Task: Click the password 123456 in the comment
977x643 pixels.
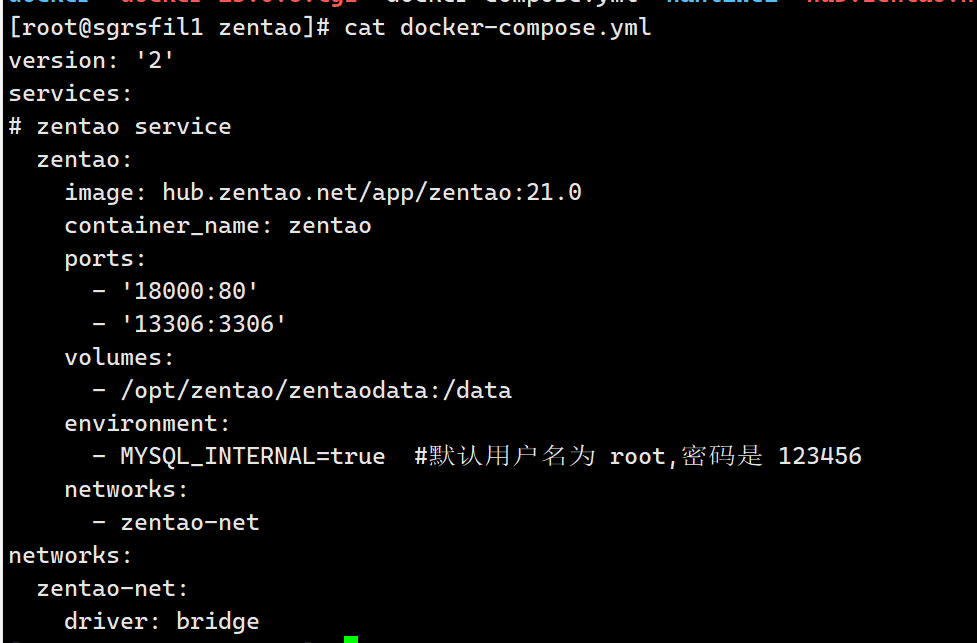Action: point(820,457)
